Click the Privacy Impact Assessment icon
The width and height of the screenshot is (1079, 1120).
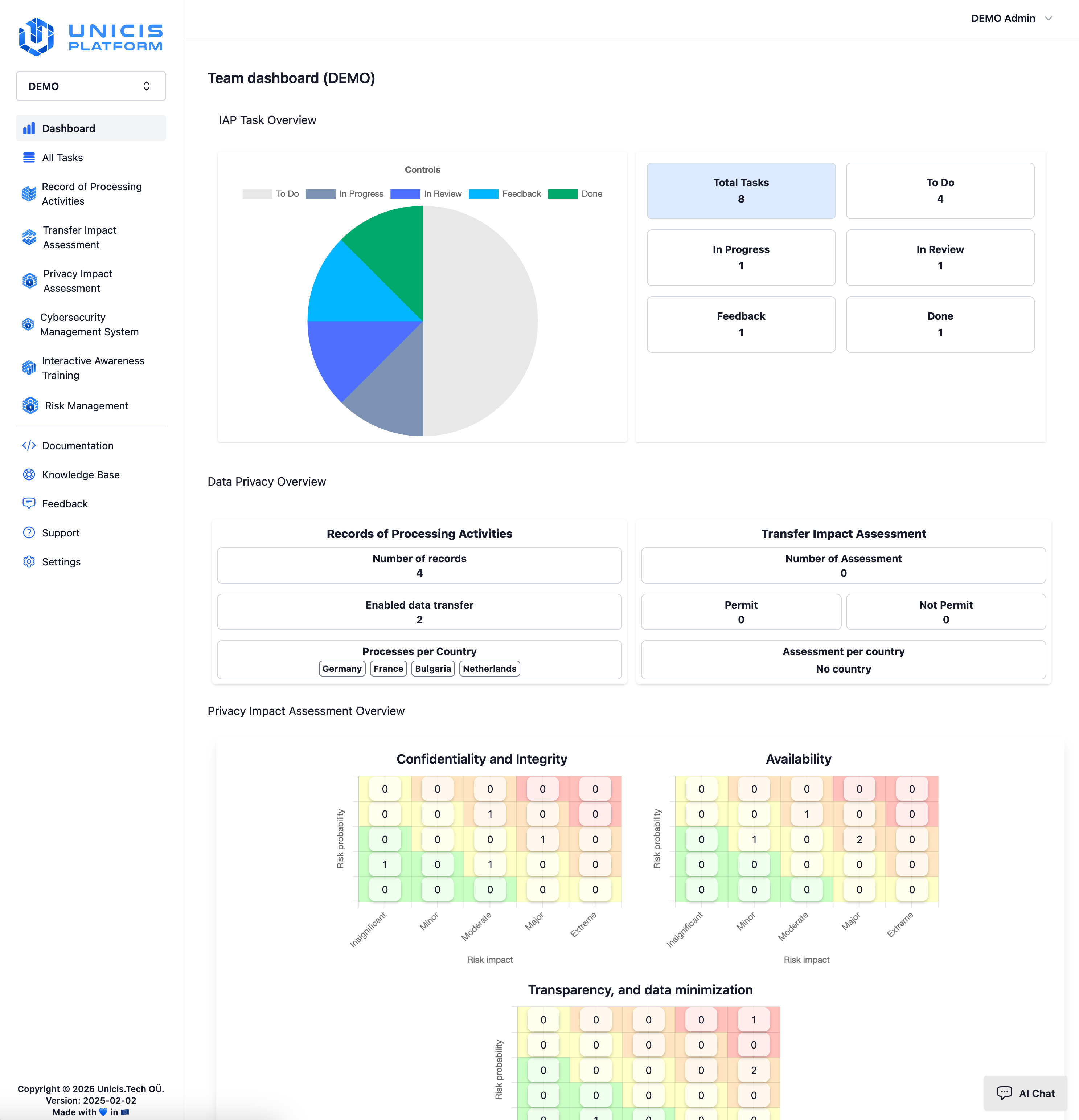pyautogui.click(x=30, y=281)
